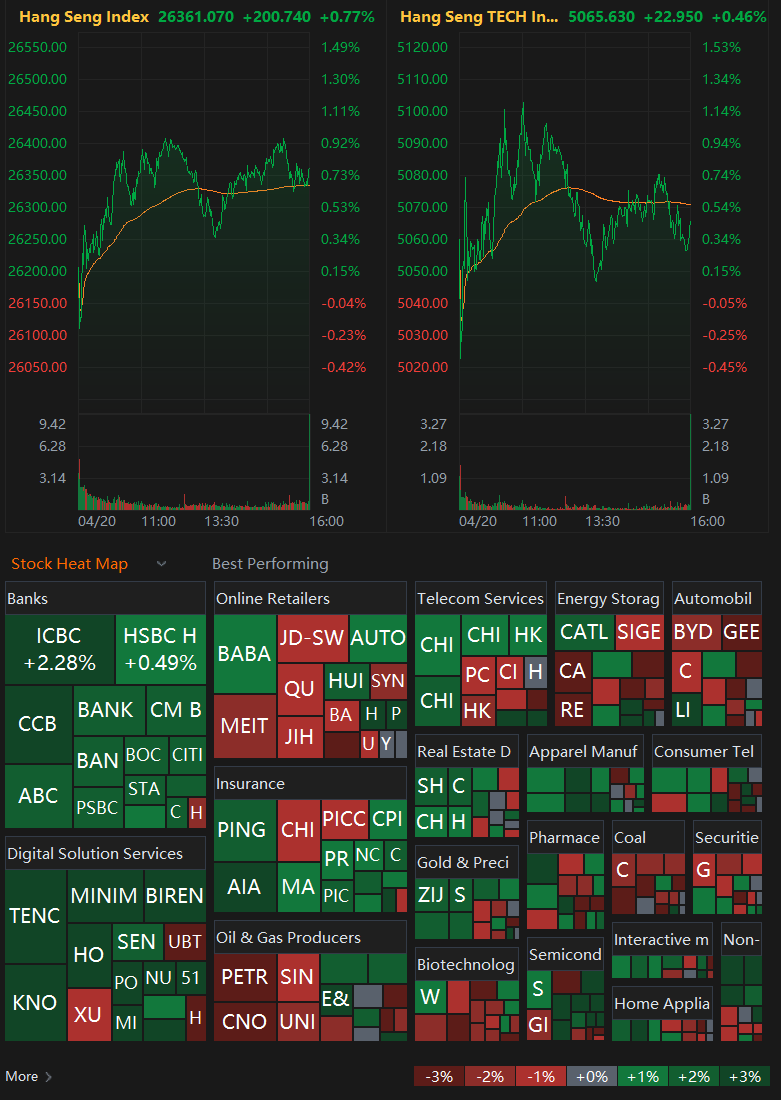Select the +3% legend color swatch
The height and width of the screenshot is (1100, 781).
tap(745, 1076)
